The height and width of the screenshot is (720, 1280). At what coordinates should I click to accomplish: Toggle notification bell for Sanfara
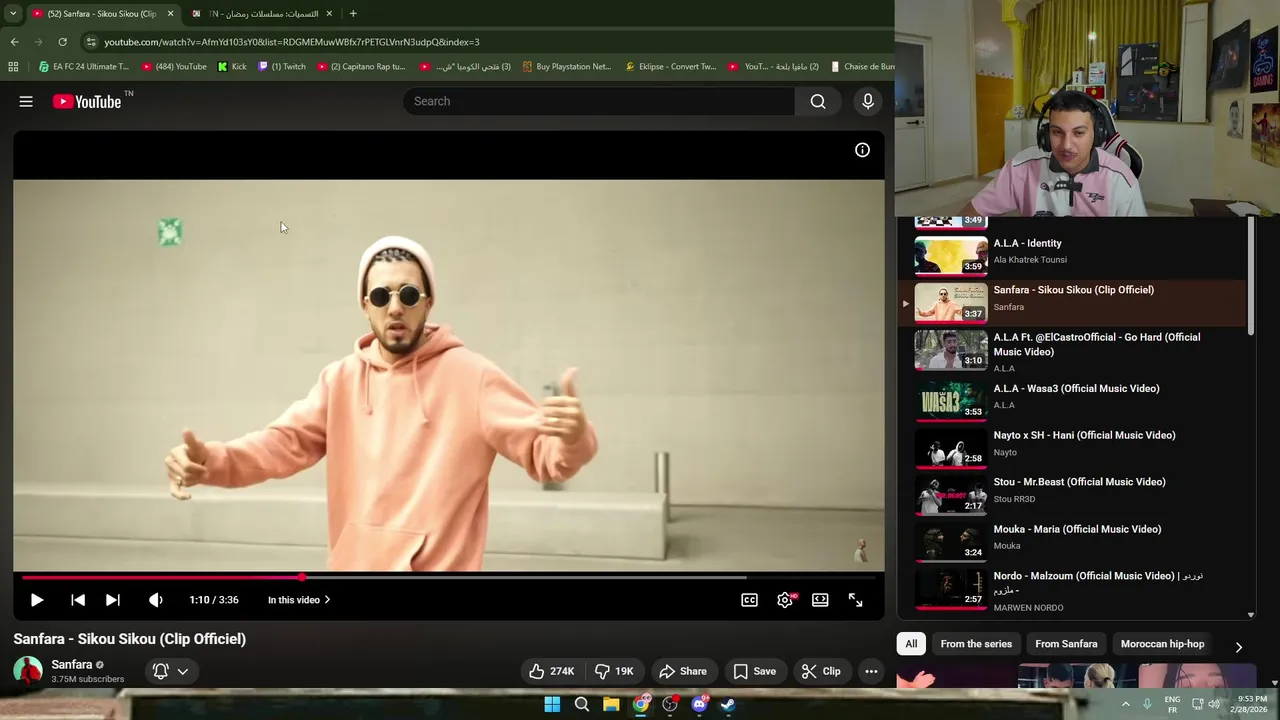pos(160,671)
